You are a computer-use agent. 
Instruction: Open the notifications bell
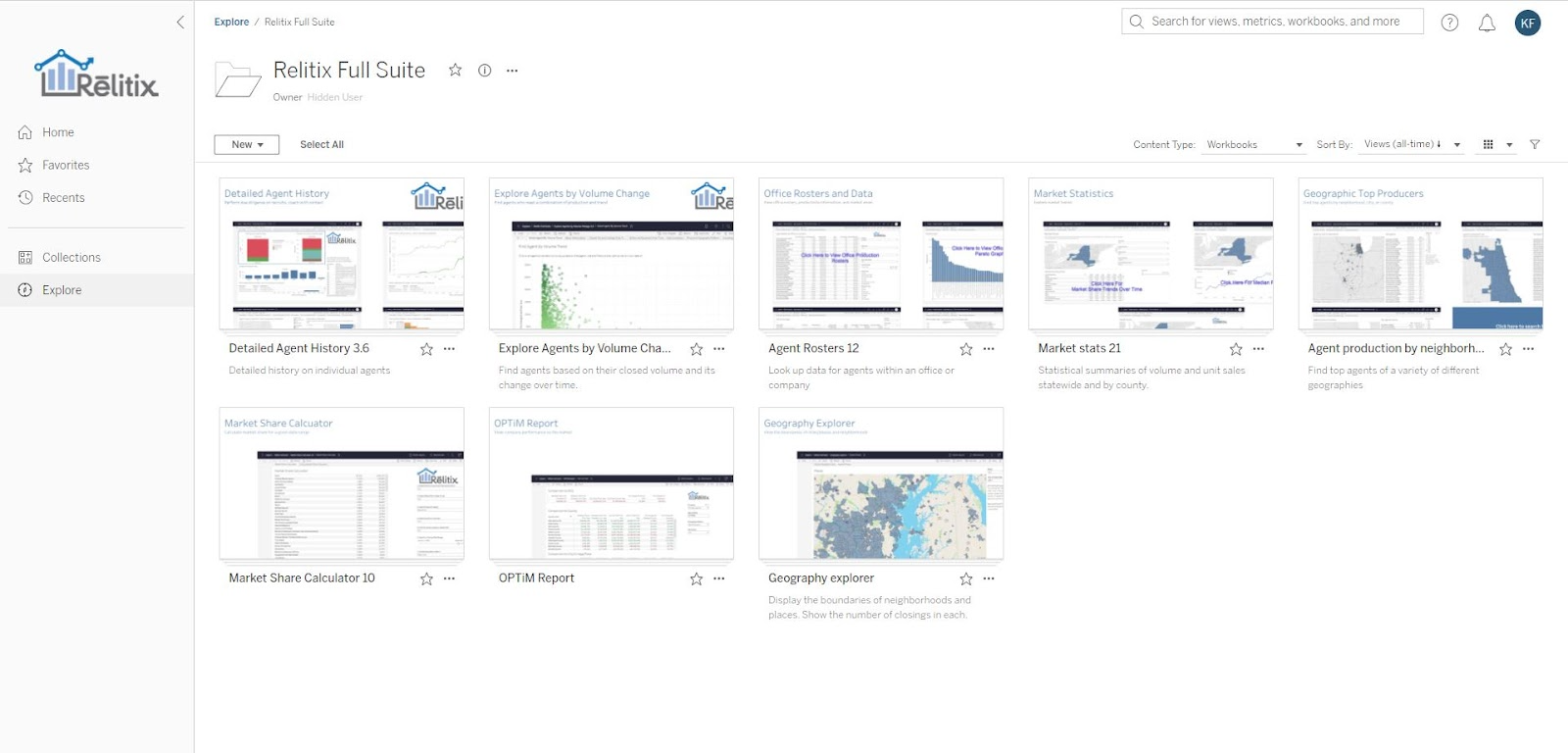click(x=1487, y=23)
